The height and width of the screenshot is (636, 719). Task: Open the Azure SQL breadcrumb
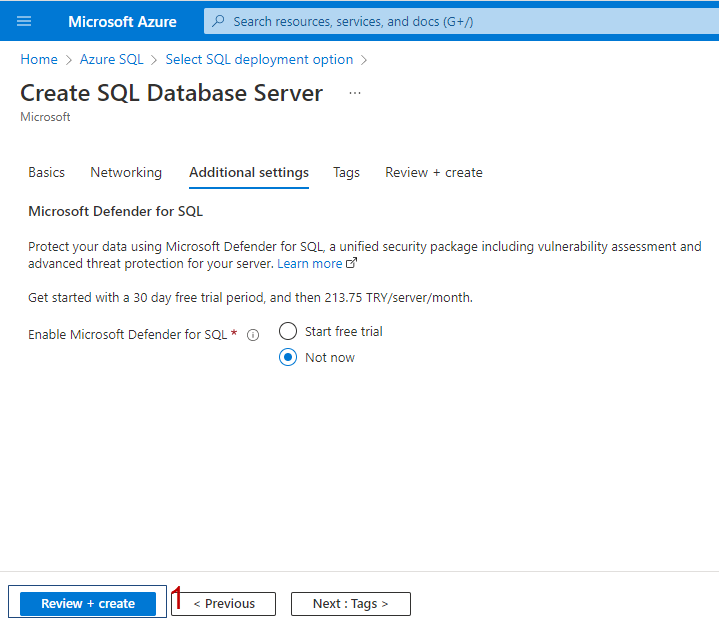(x=111, y=60)
